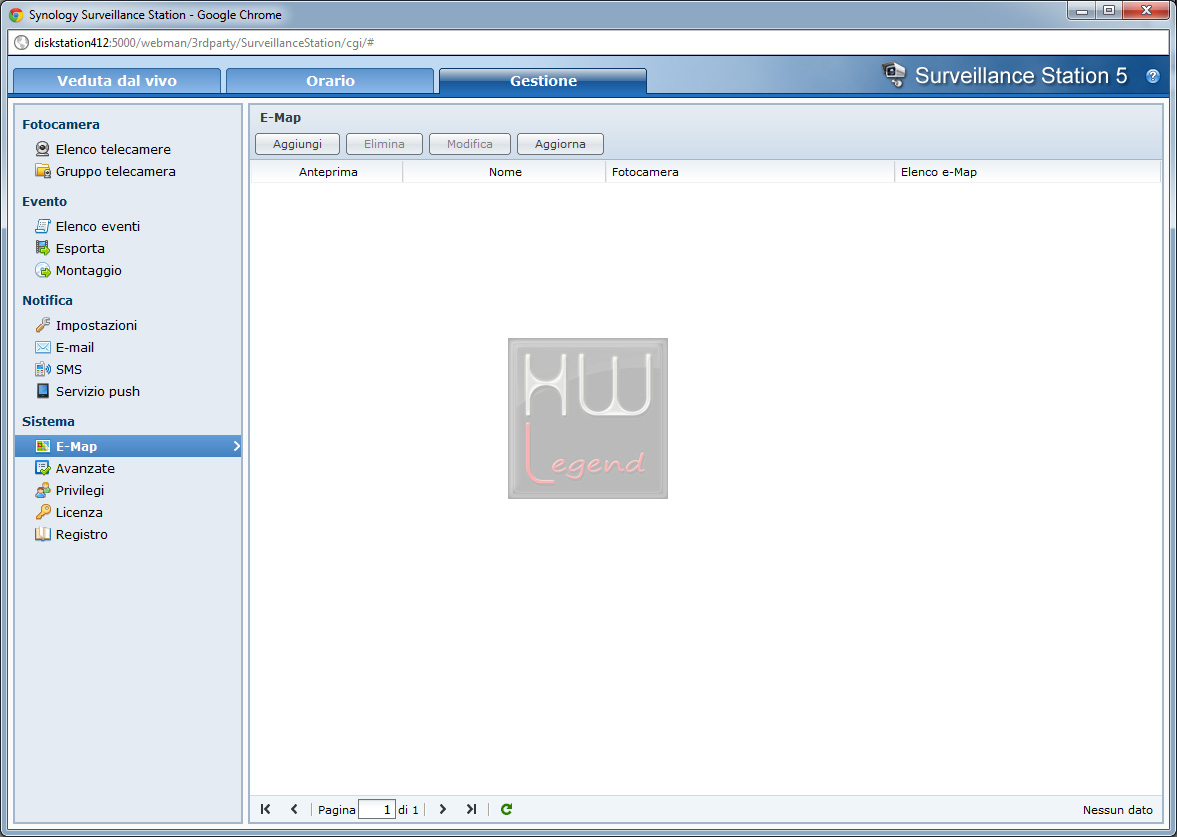Click the Aggiorna button
Viewport: 1177px width, 837px height.
pyautogui.click(x=560, y=144)
